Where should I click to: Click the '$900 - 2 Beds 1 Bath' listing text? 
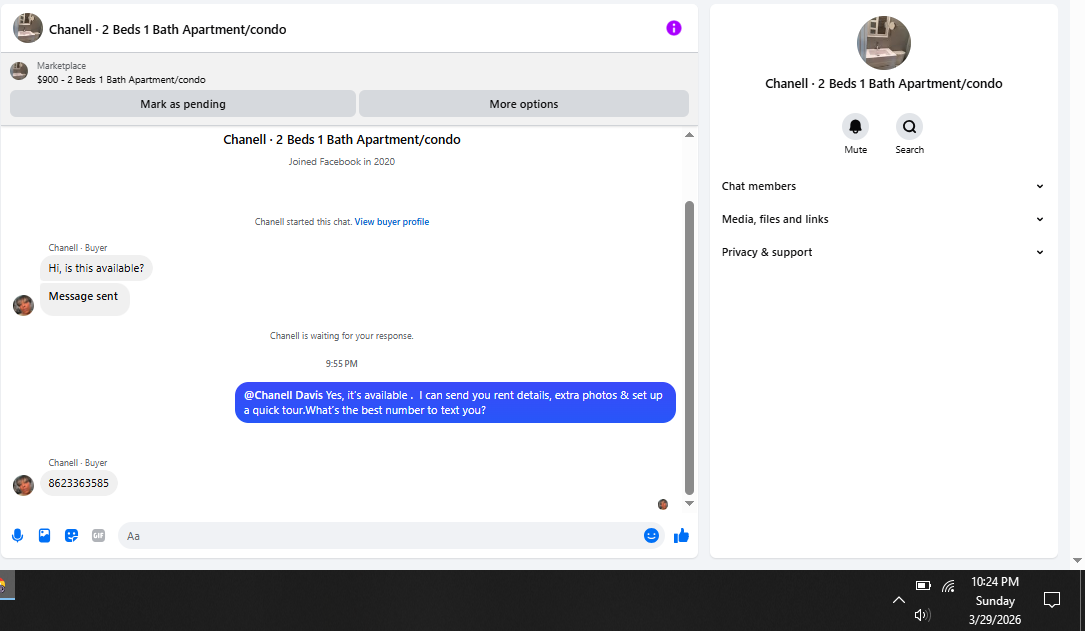tap(121, 80)
